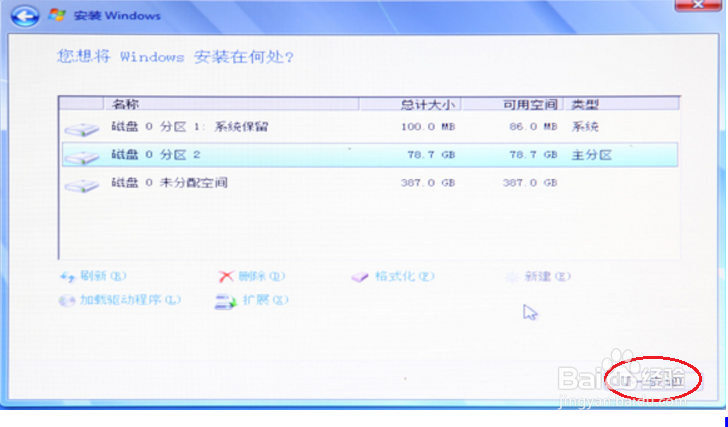Click the Windows flag logo in title bar
Viewport: 728px width, 427px height.
tap(57, 15)
